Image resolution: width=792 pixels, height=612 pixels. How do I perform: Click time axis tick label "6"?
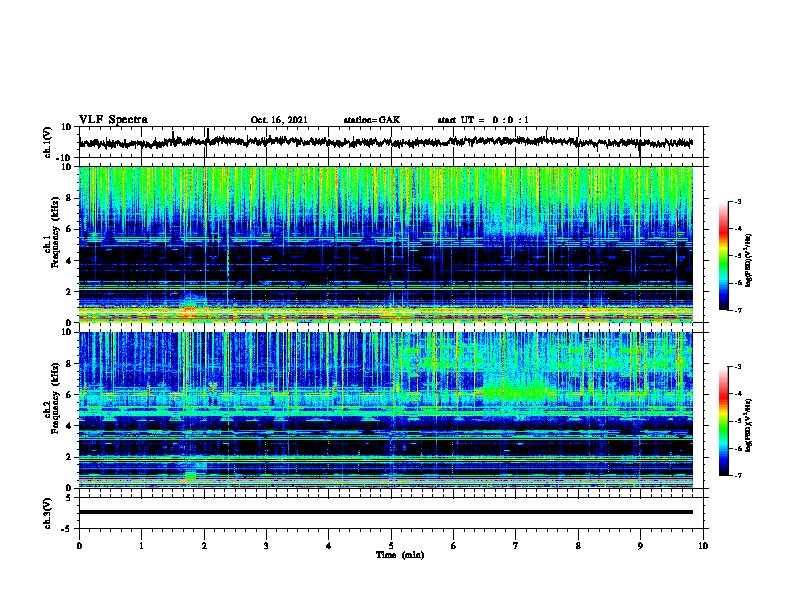(454, 546)
